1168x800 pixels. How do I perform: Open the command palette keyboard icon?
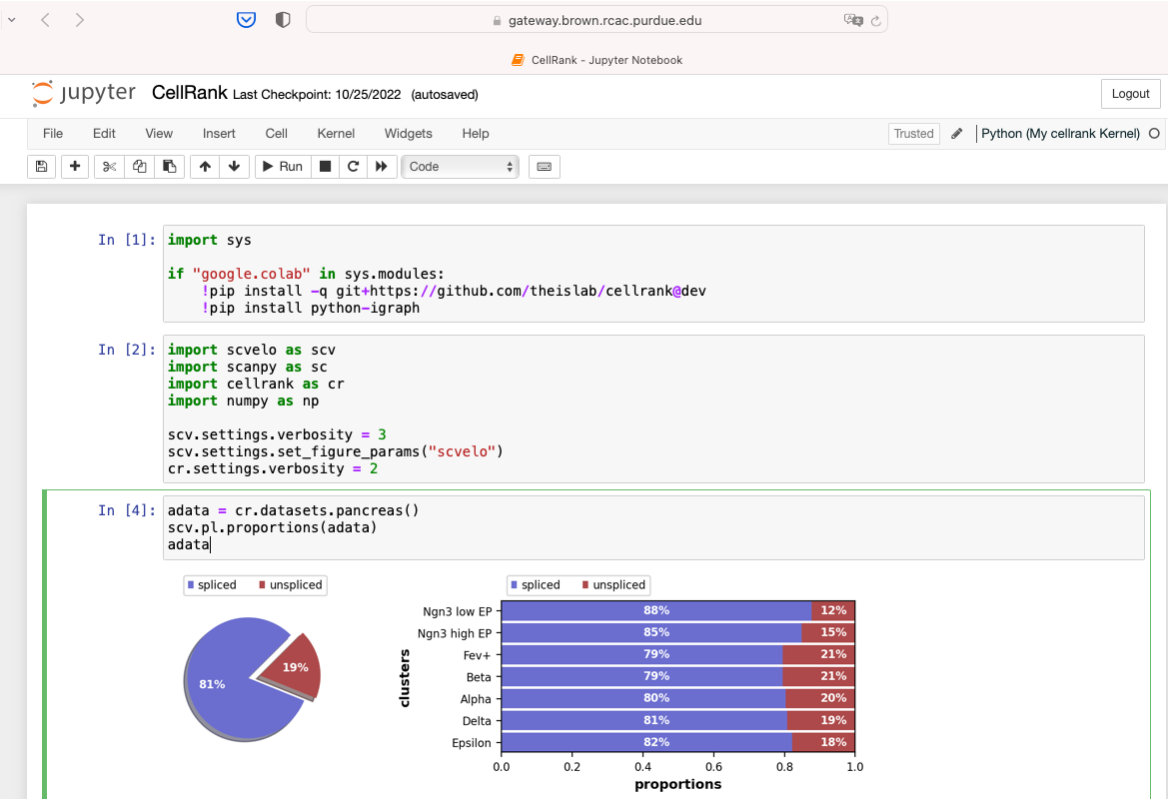(544, 167)
